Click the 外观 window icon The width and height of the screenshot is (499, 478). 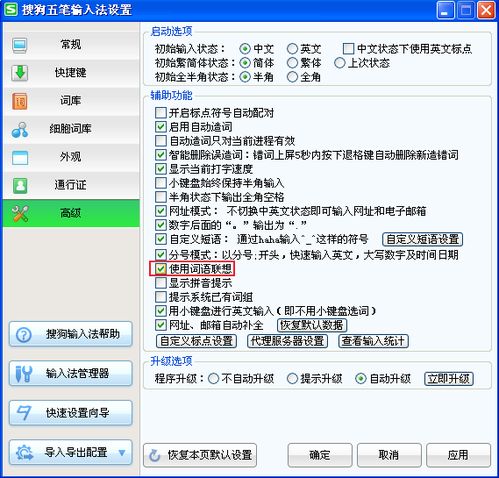coord(20,157)
